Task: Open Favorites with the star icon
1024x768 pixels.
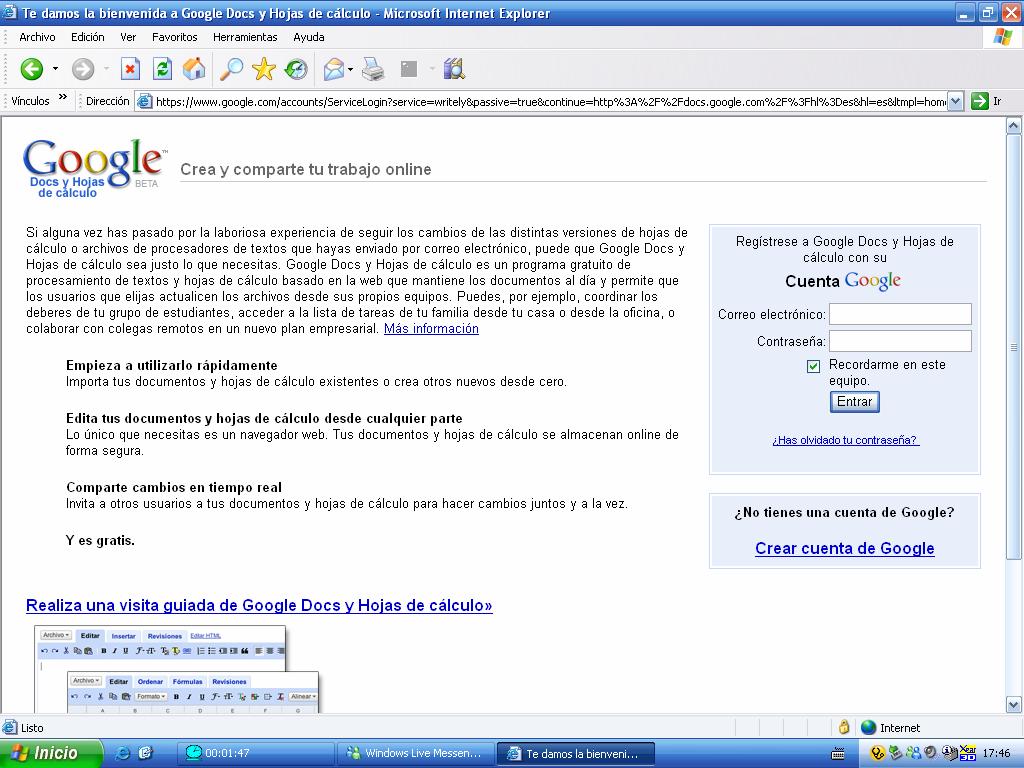Action: [264, 69]
